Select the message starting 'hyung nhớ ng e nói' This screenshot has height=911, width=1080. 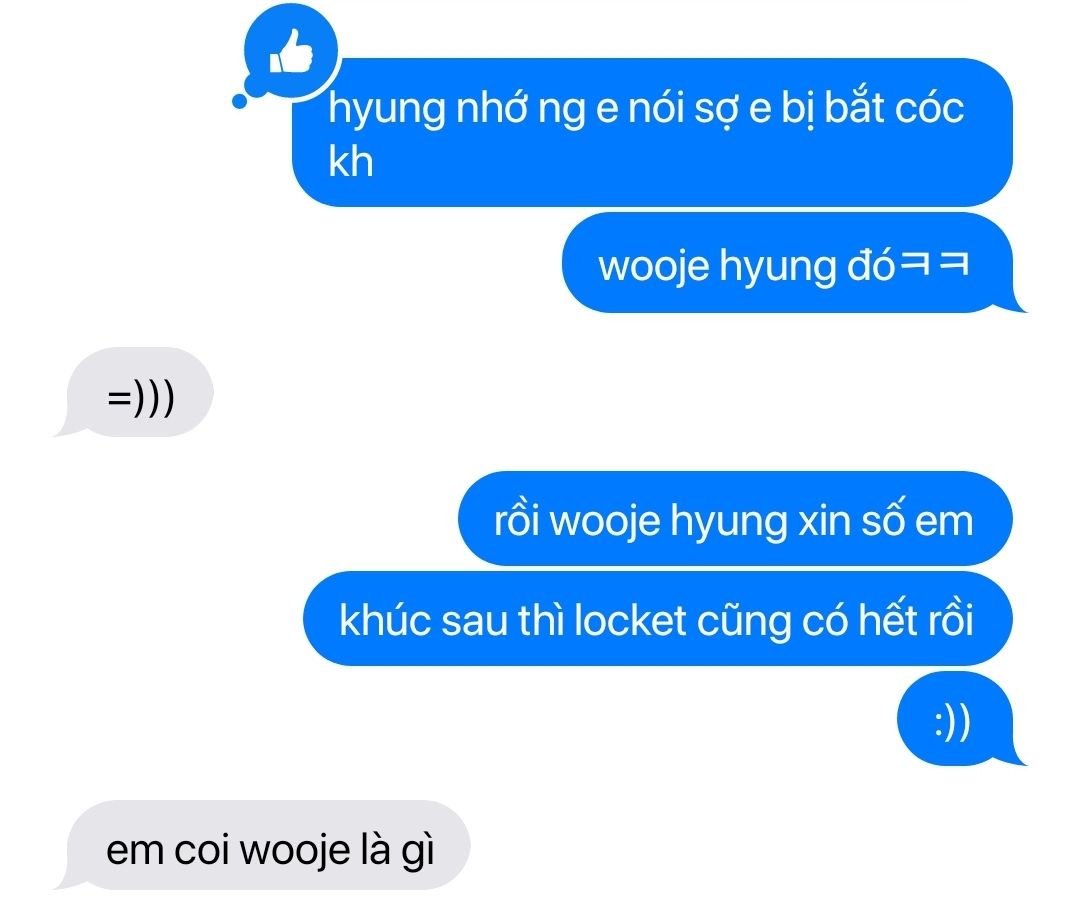pos(652,132)
